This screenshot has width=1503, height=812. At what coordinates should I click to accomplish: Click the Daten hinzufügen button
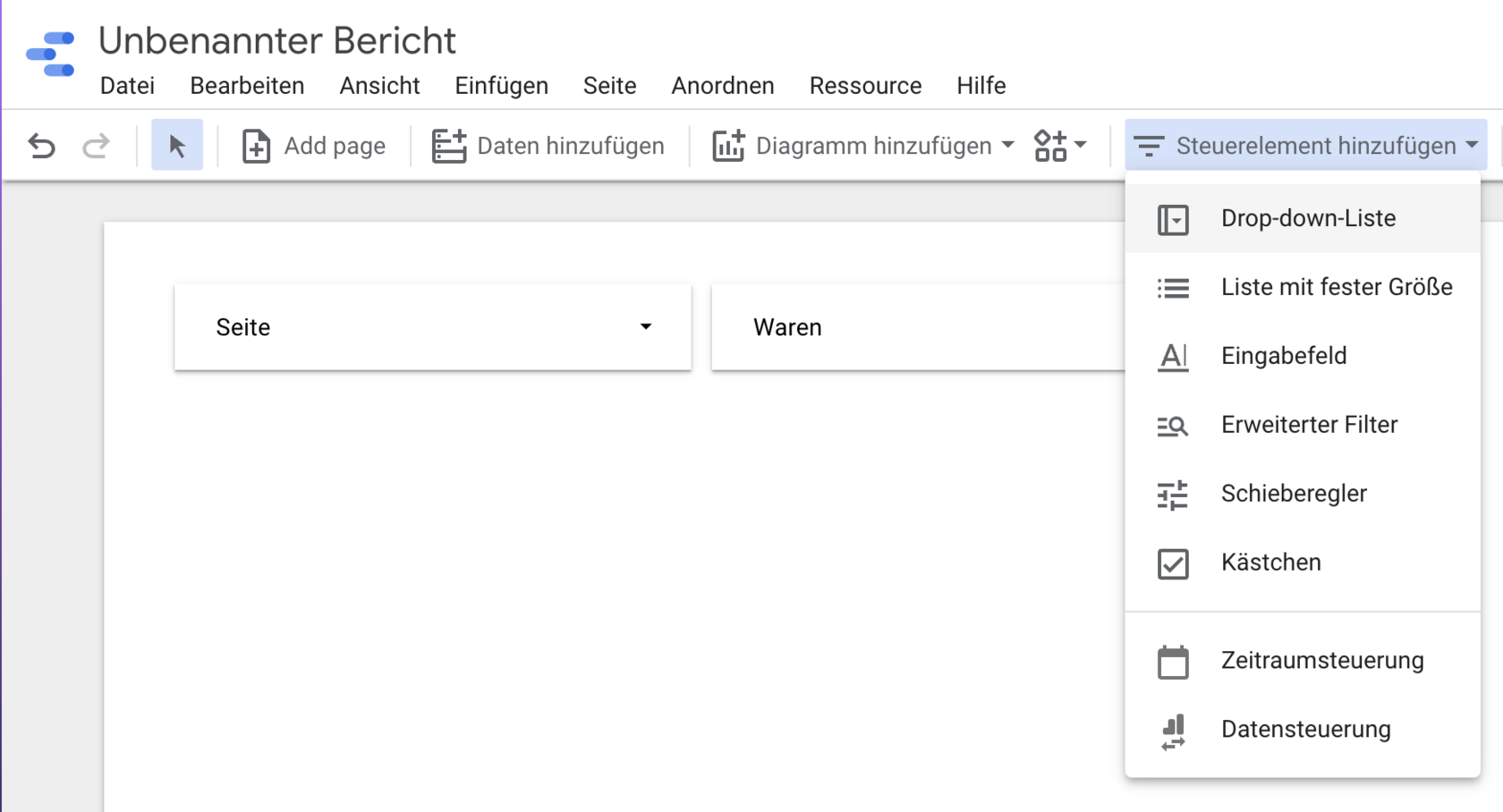548,145
